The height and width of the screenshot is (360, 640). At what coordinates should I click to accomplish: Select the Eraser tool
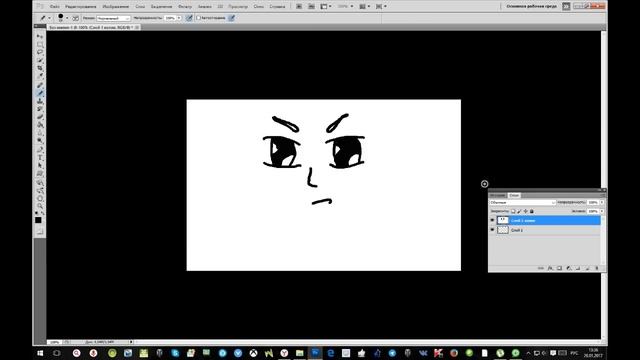click(40, 117)
